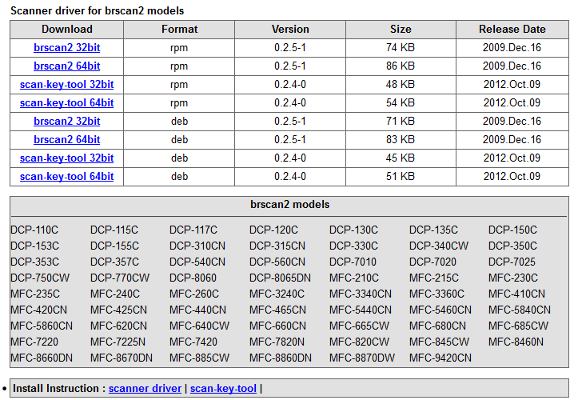Select the 51 KB size cell
578x400 pixels.
(401, 177)
